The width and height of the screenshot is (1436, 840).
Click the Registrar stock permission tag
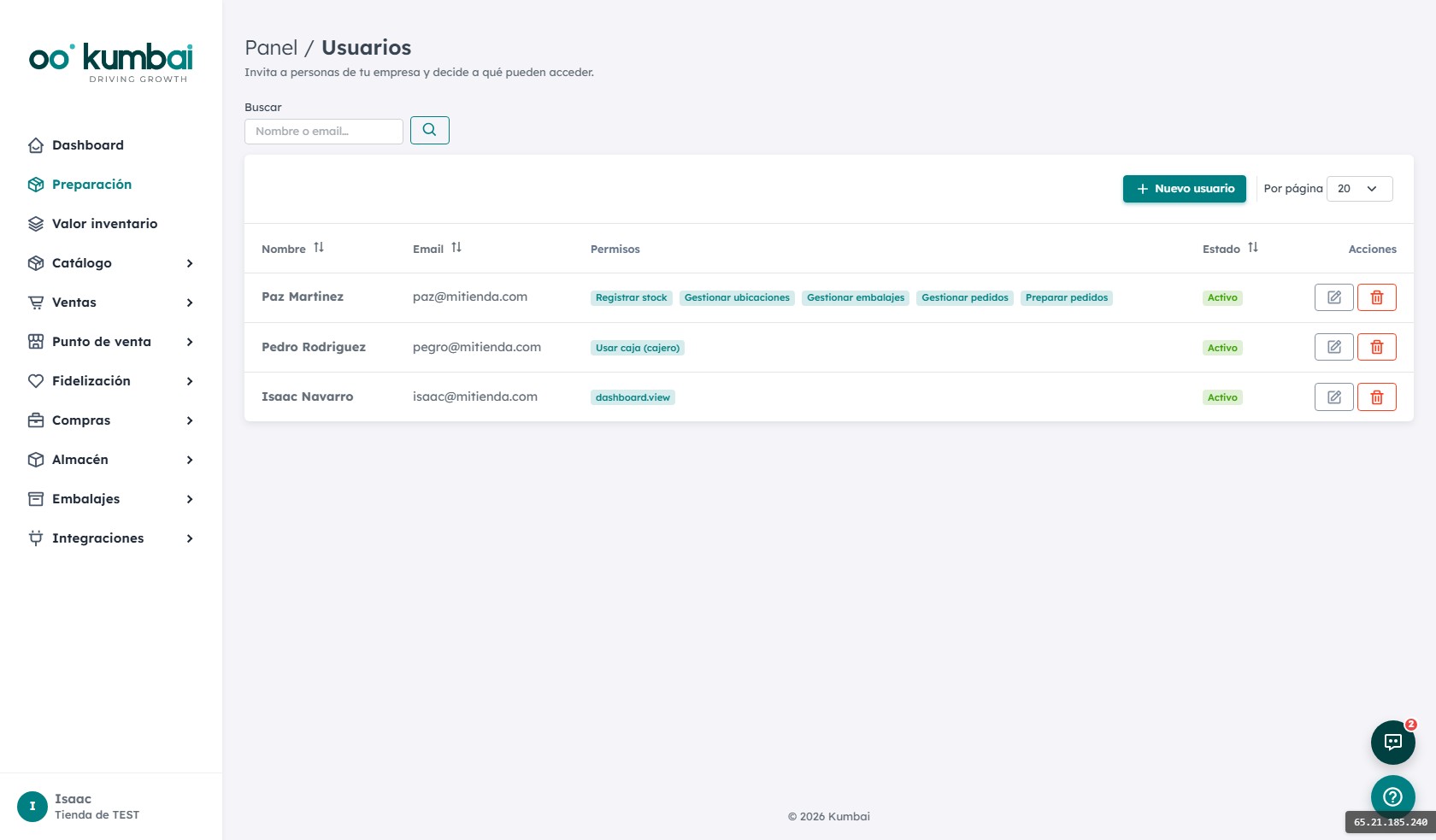coord(632,298)
